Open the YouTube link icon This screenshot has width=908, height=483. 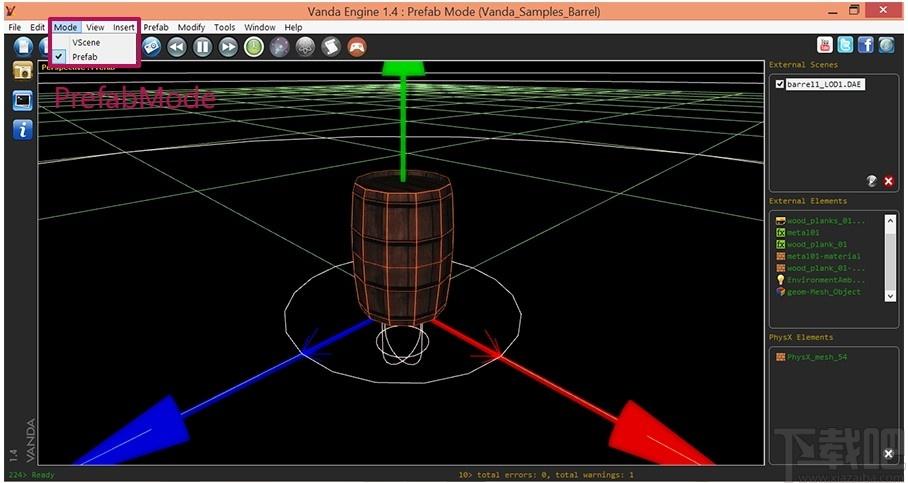pos(825,45)
